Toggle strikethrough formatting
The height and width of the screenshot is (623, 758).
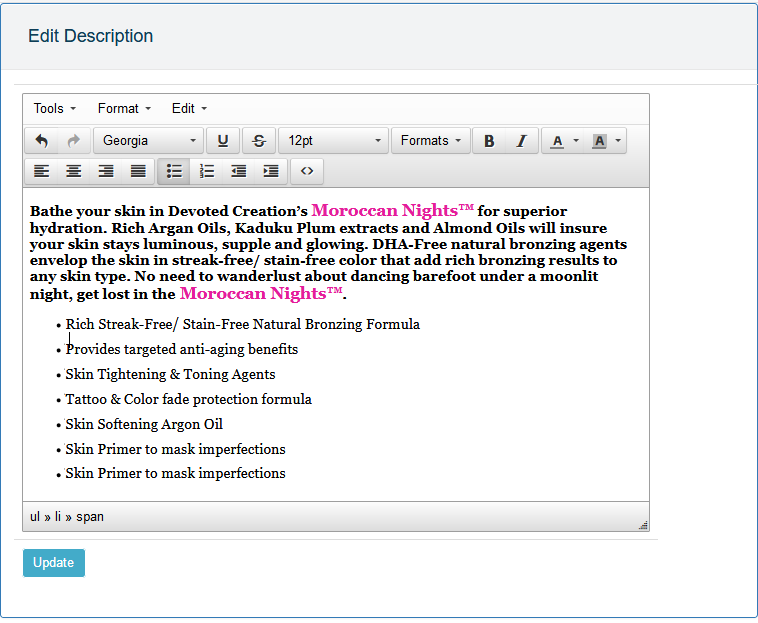(259, 141)
